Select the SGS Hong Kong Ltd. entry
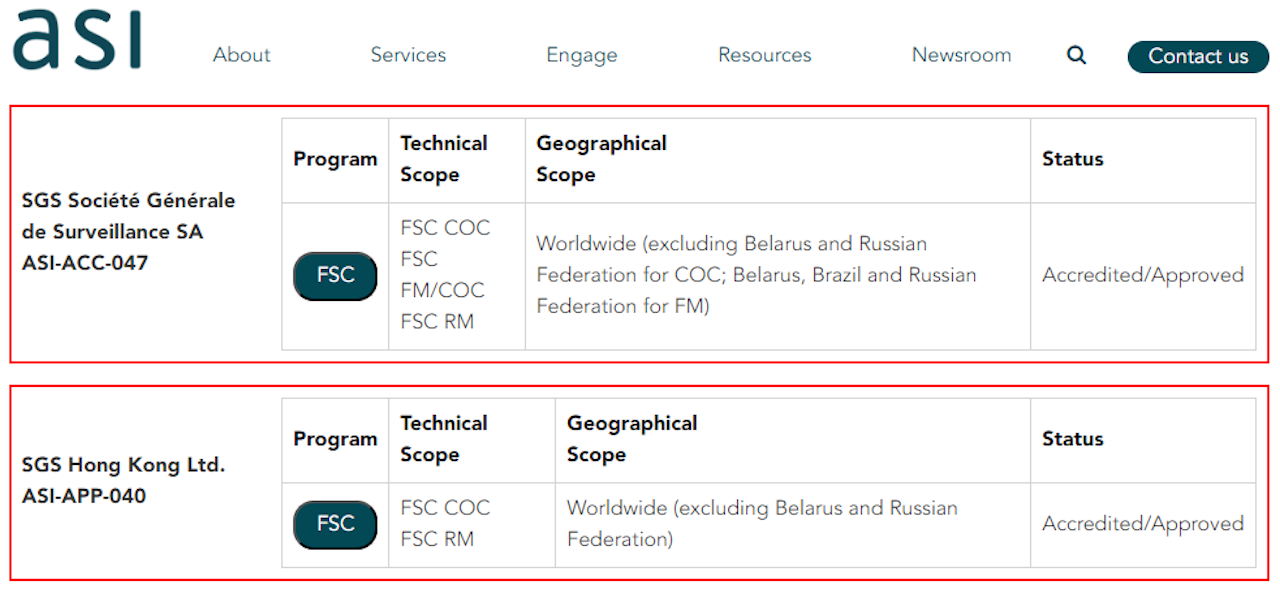This screenshot has height=602, width=1280. tap(123, 465)
